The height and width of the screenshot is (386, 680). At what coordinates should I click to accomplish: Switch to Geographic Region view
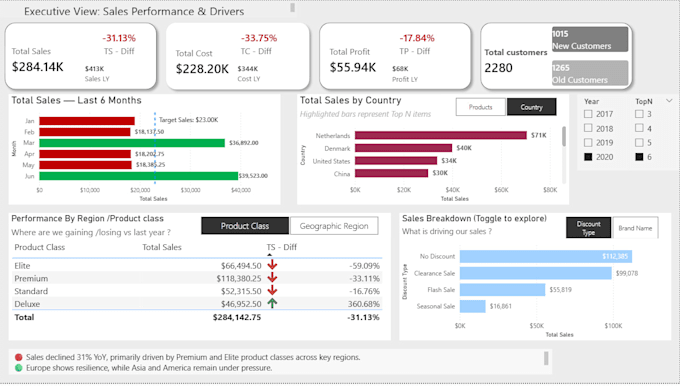pos(334,226)
